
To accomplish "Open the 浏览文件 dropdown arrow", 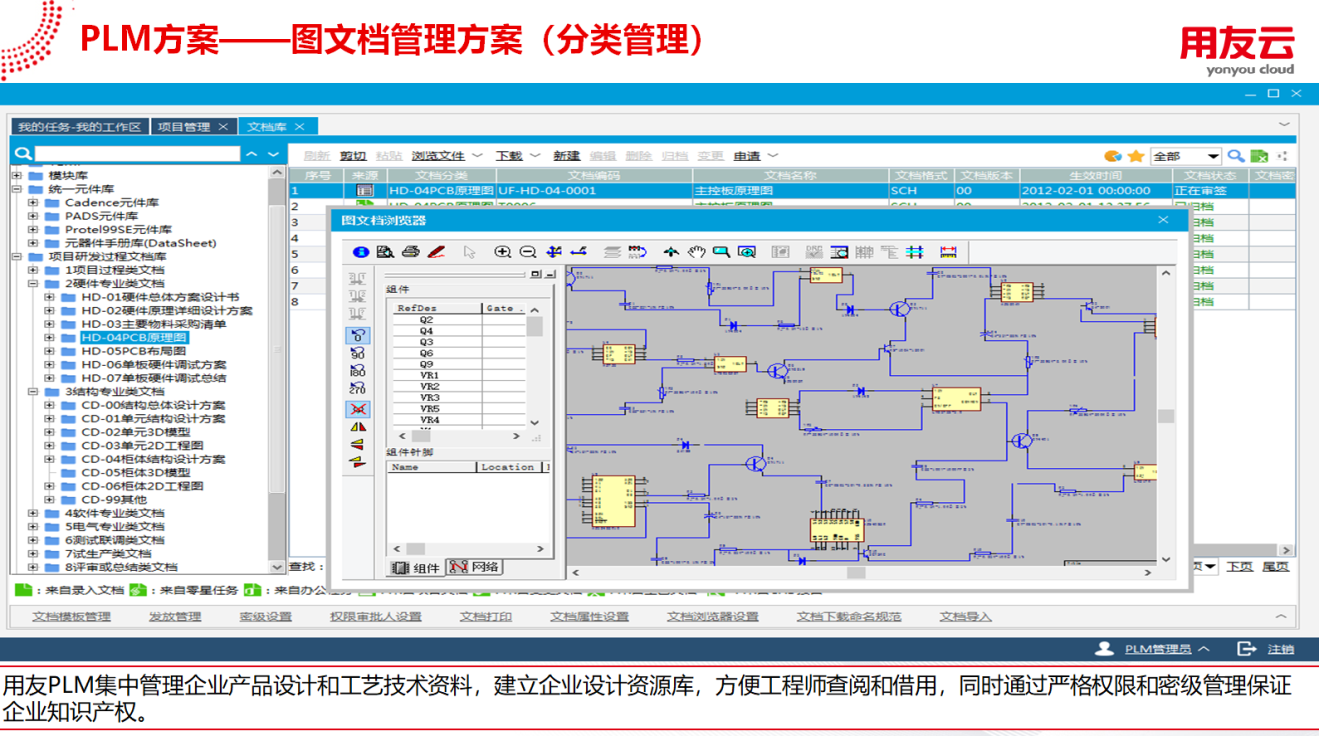I will pyautogui.click(x=477, y=156).
